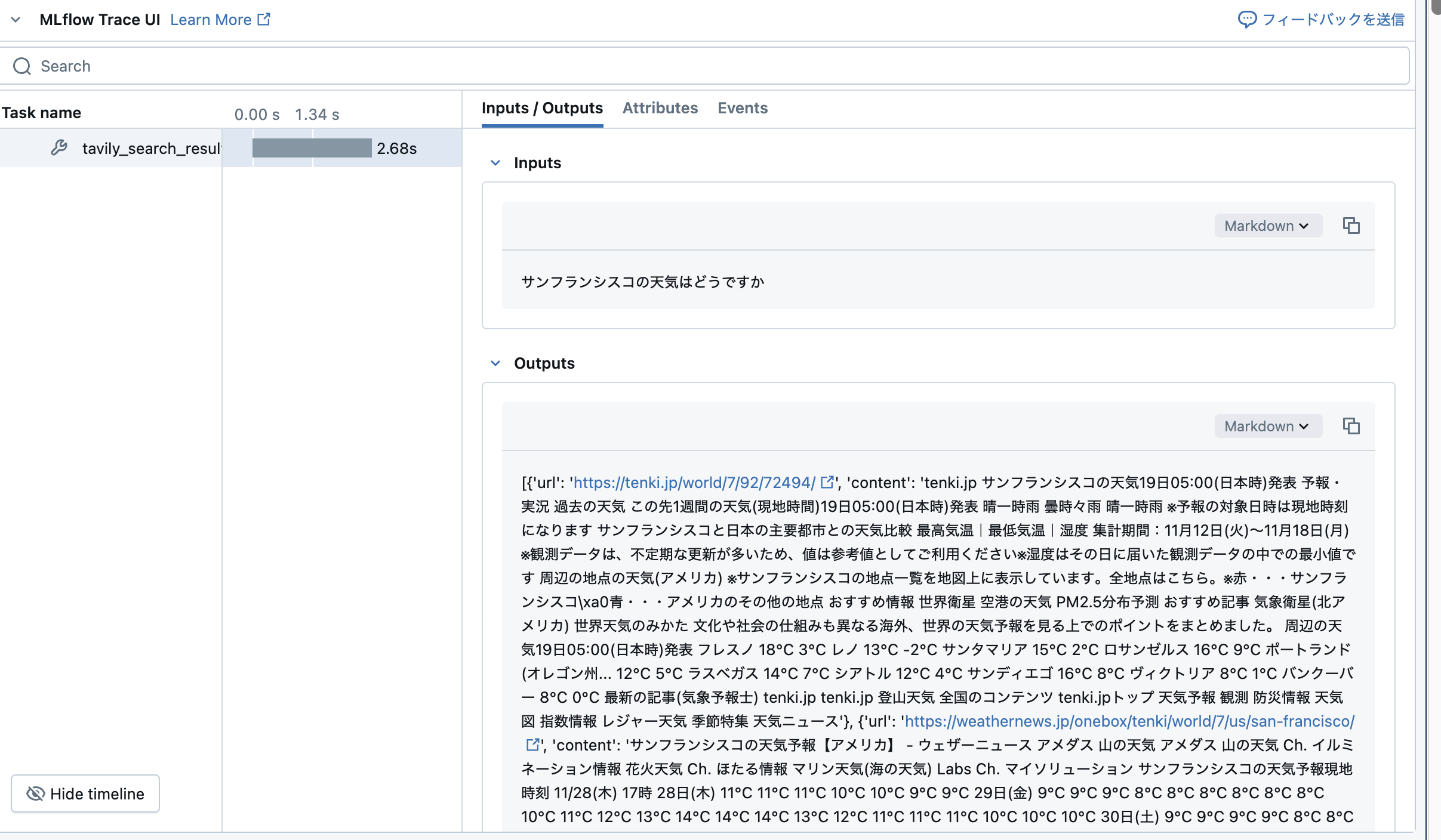Screen dimensions: 1441x840
Task: Open the weathernews.jp link via its external-link icon
Action: pyautogui.click(x=532, y=744)
